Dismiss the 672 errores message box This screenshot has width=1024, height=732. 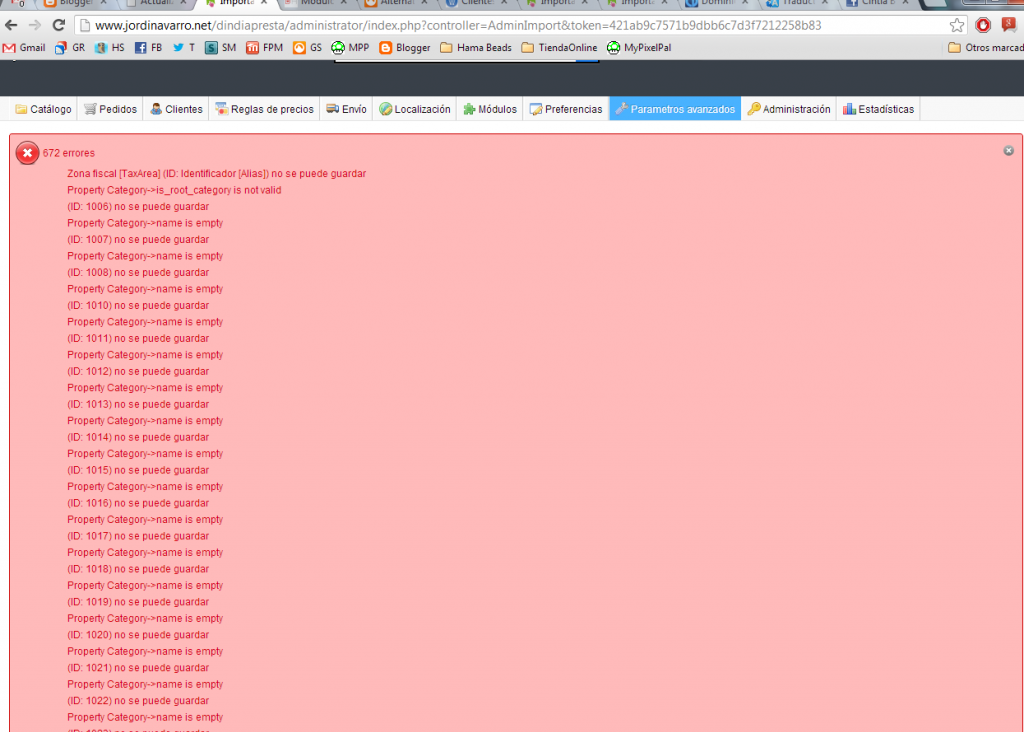[1008, 150]
